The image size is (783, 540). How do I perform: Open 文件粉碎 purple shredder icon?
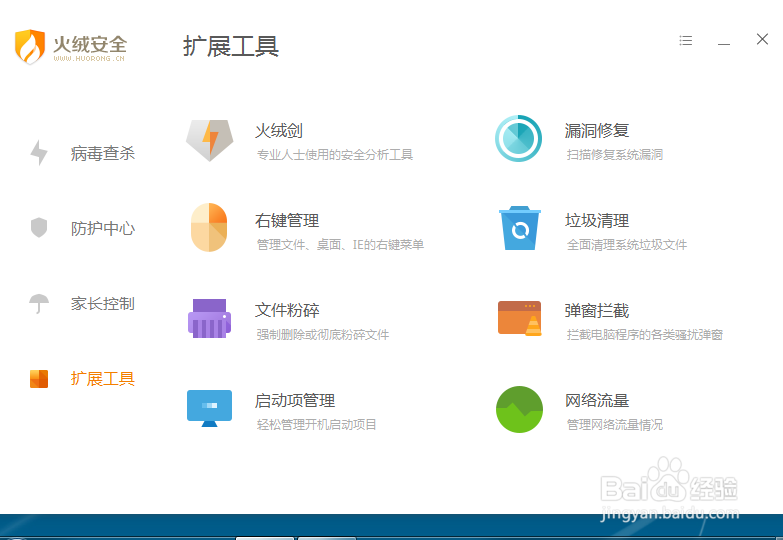click(210, 318)
